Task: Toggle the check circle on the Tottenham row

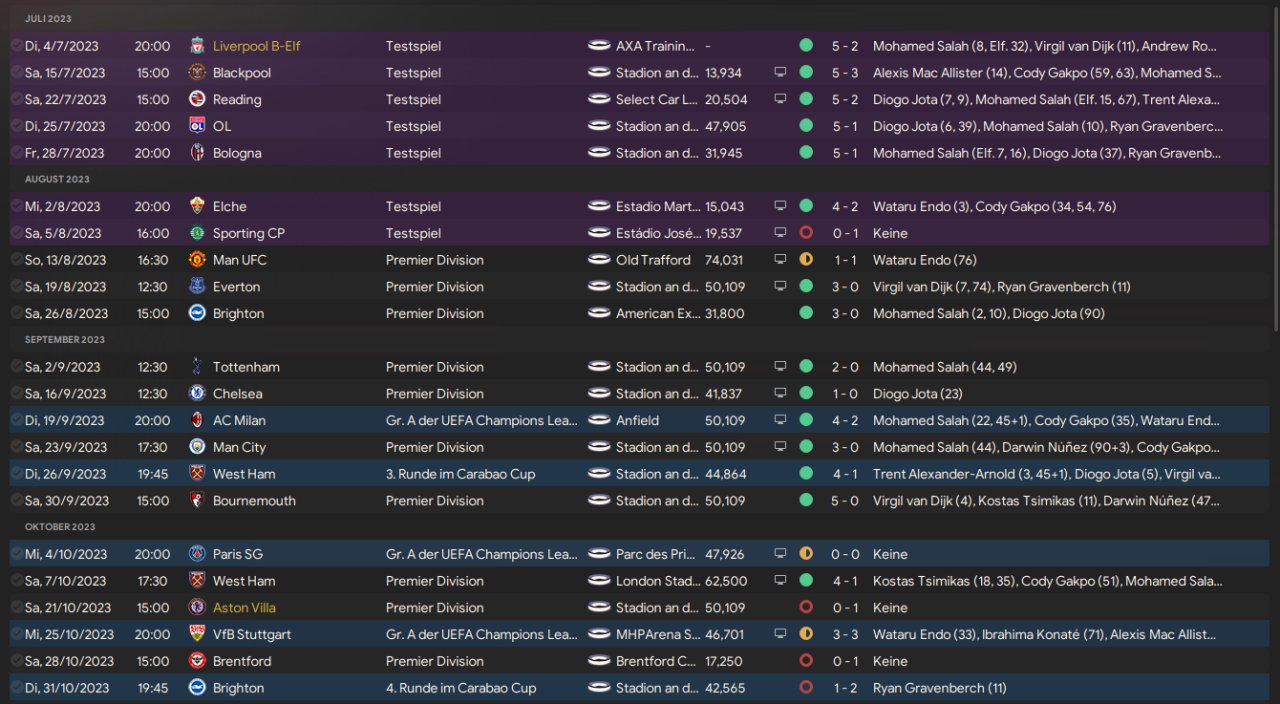Action: [16, 367]
